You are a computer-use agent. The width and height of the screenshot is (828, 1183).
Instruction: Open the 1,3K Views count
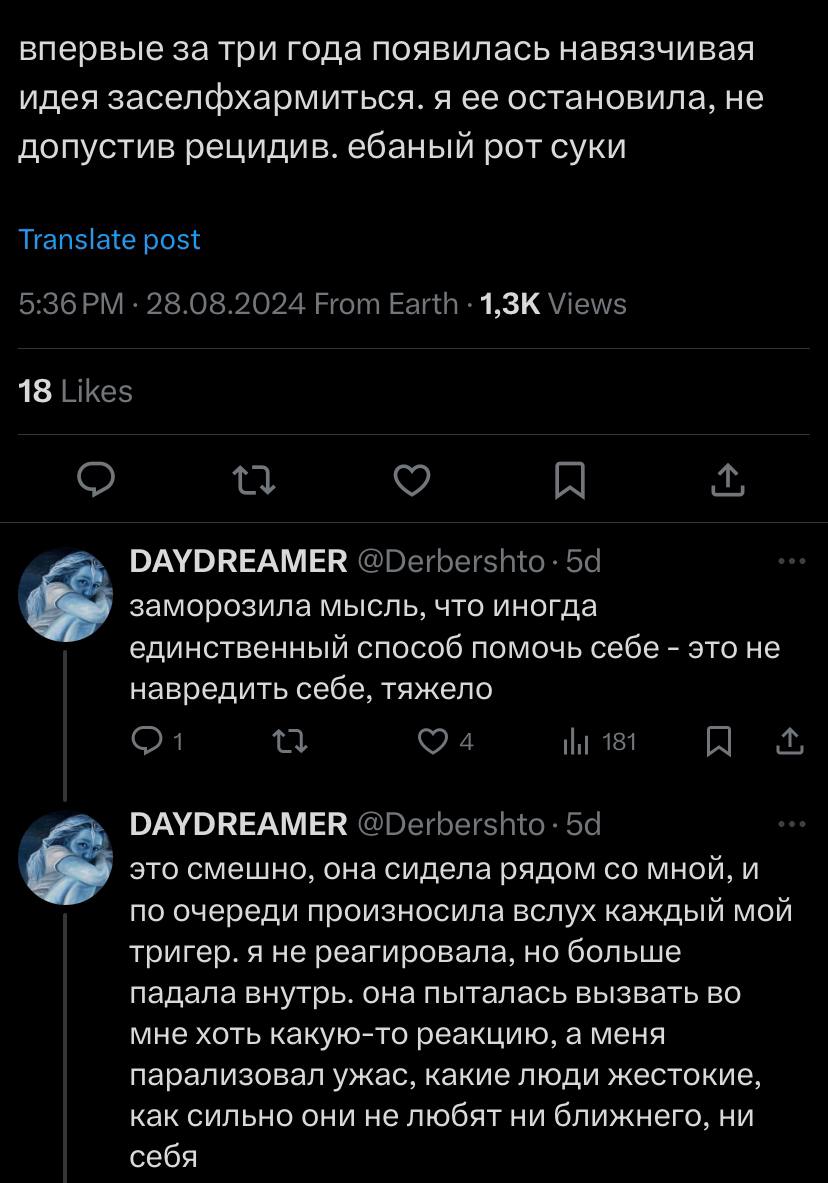pyautogui.click(x=553, y=304)
